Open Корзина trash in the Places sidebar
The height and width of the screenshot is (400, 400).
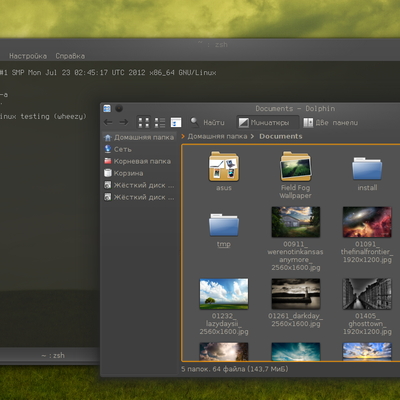coord(139,173)
